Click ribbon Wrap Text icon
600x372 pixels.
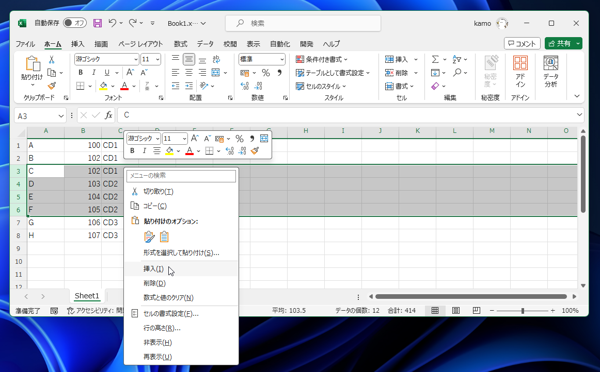tap(216, 59)
